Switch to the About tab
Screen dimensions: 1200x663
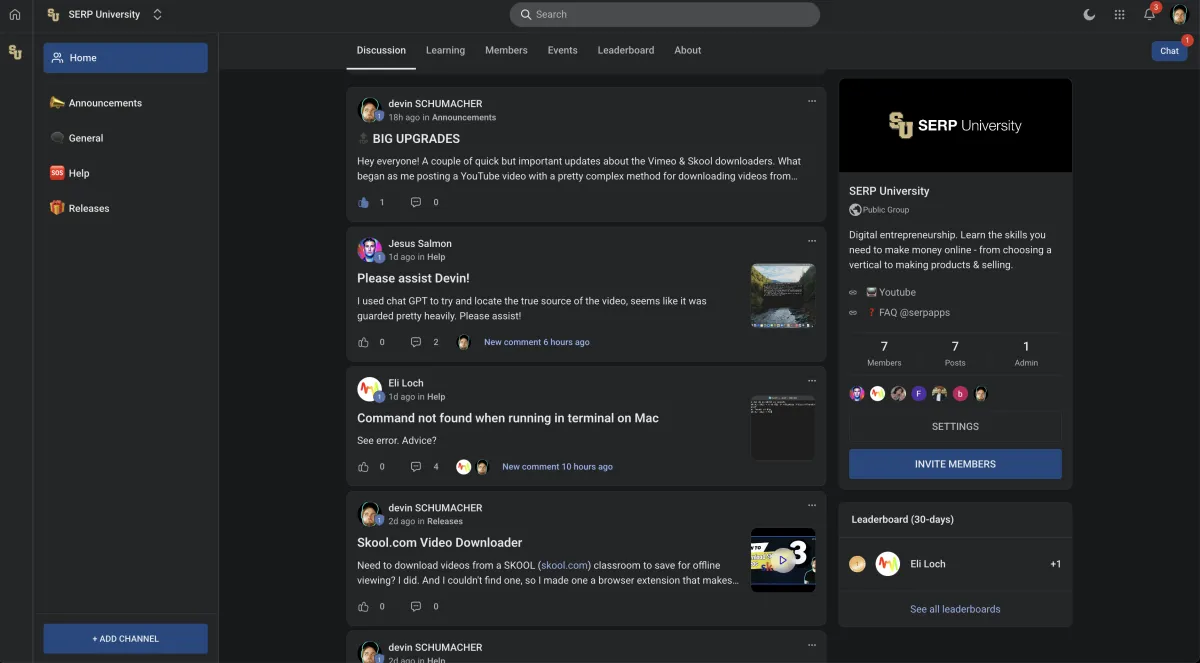pos(688,50)
